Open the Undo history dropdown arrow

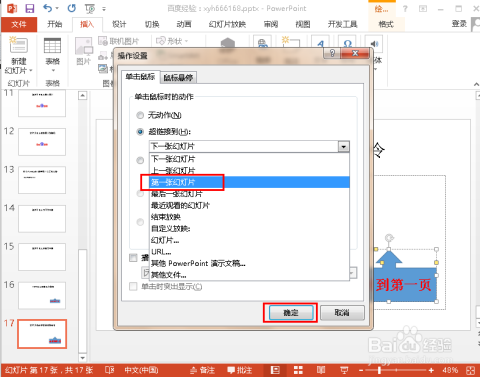click(57, 8)
